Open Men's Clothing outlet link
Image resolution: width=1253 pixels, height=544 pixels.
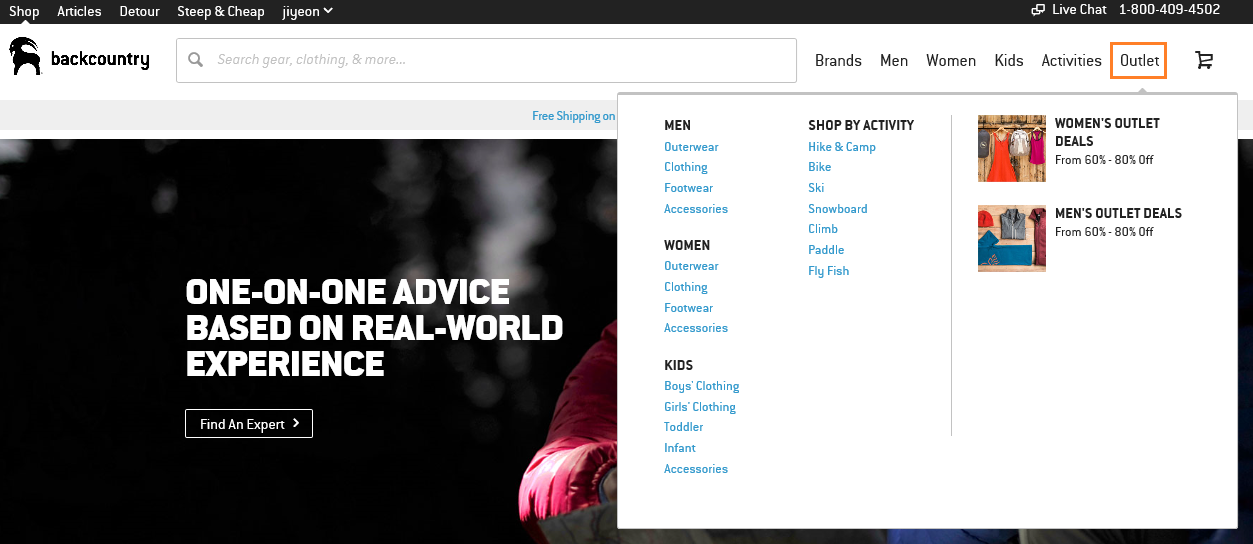click(x=685, y=167)
